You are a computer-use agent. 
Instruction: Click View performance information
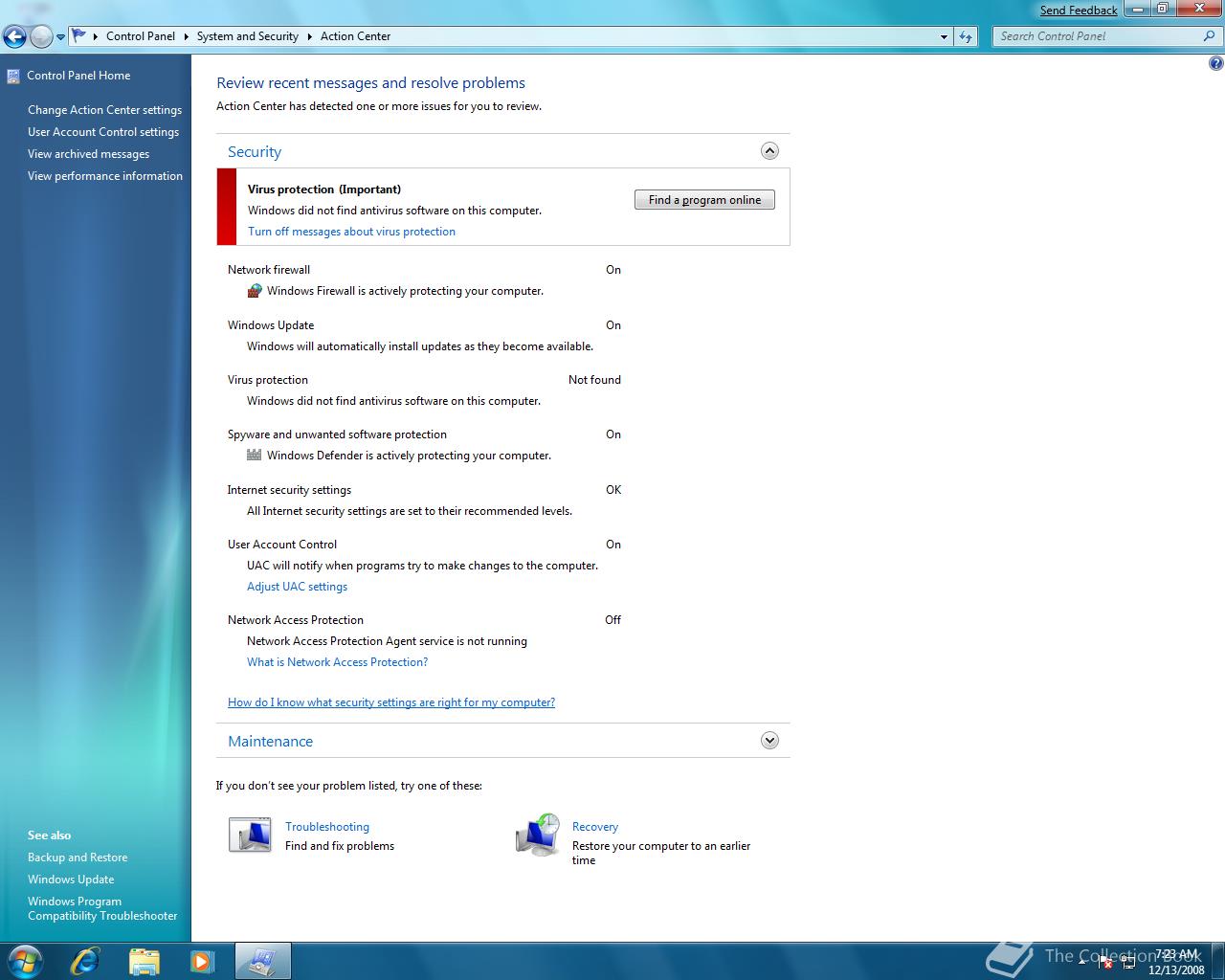pyautogui.click(x=105, y=176)
